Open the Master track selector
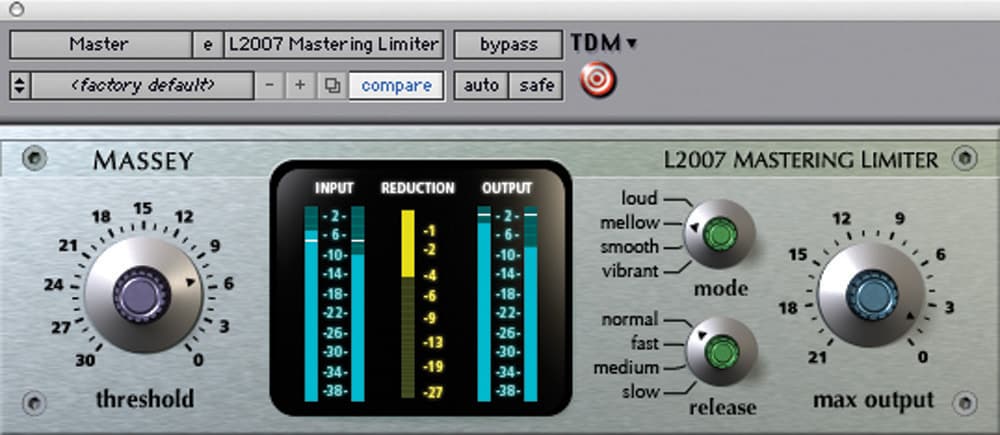Viewport: 1000px width, 435px height. (101, 44)
